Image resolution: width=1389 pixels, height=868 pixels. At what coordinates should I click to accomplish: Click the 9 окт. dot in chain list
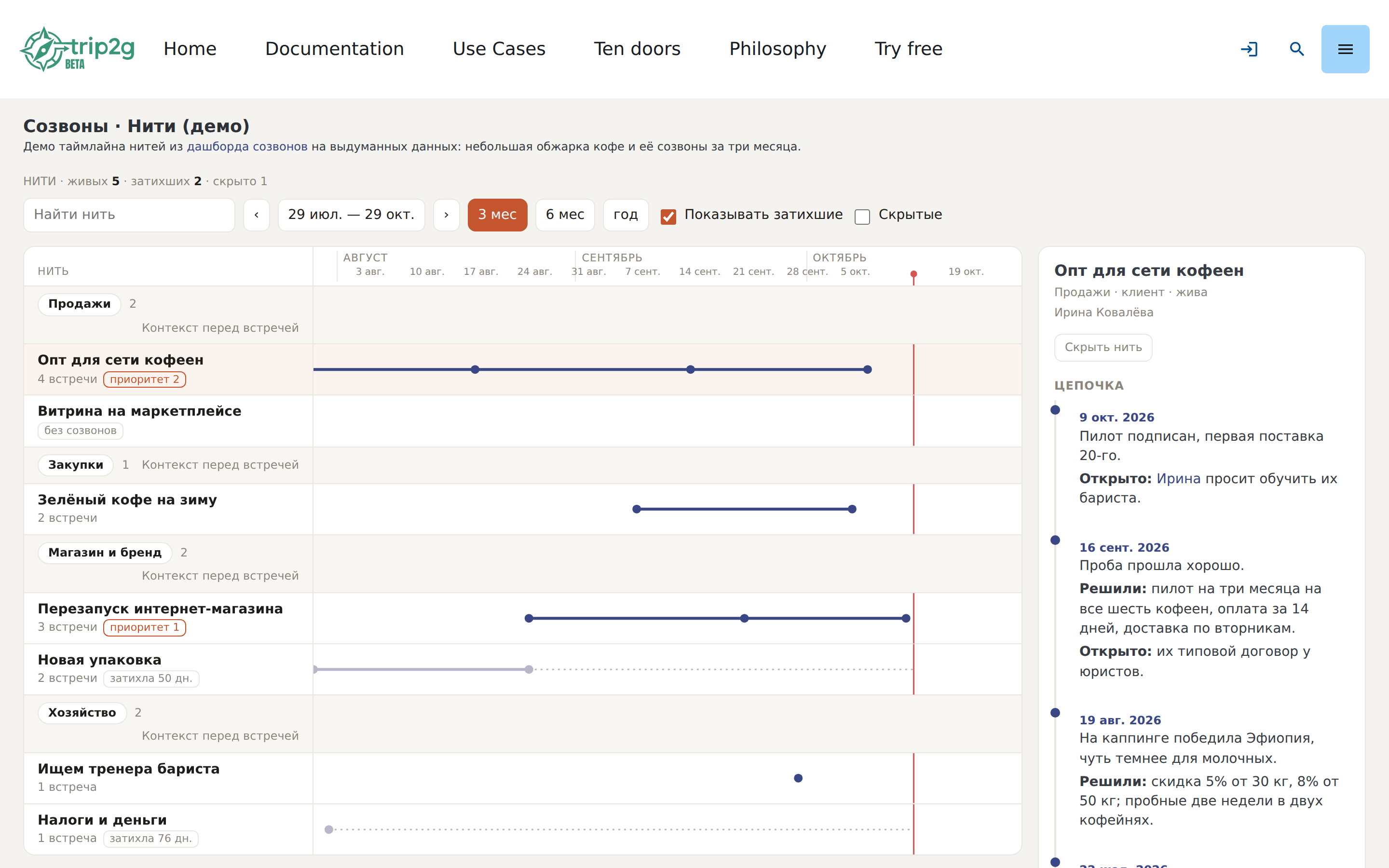(x=1055, y=410)
